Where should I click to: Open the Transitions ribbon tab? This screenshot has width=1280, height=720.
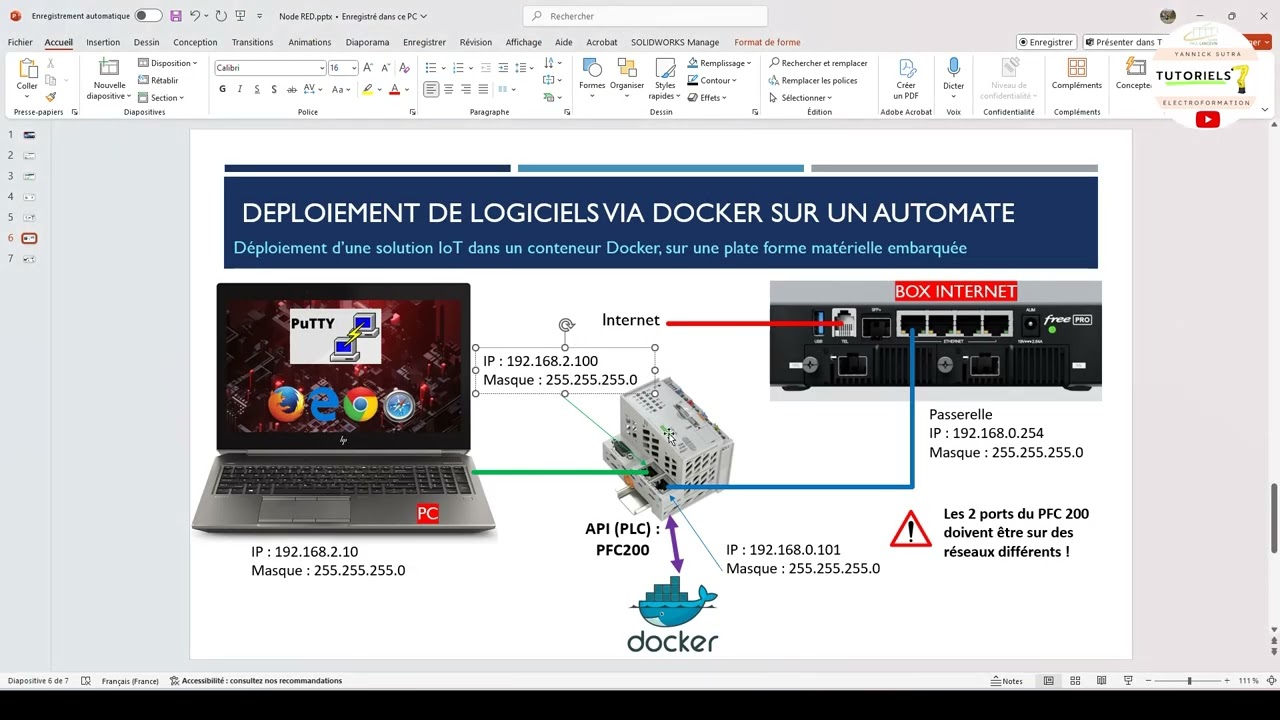(x=252, y=42)
